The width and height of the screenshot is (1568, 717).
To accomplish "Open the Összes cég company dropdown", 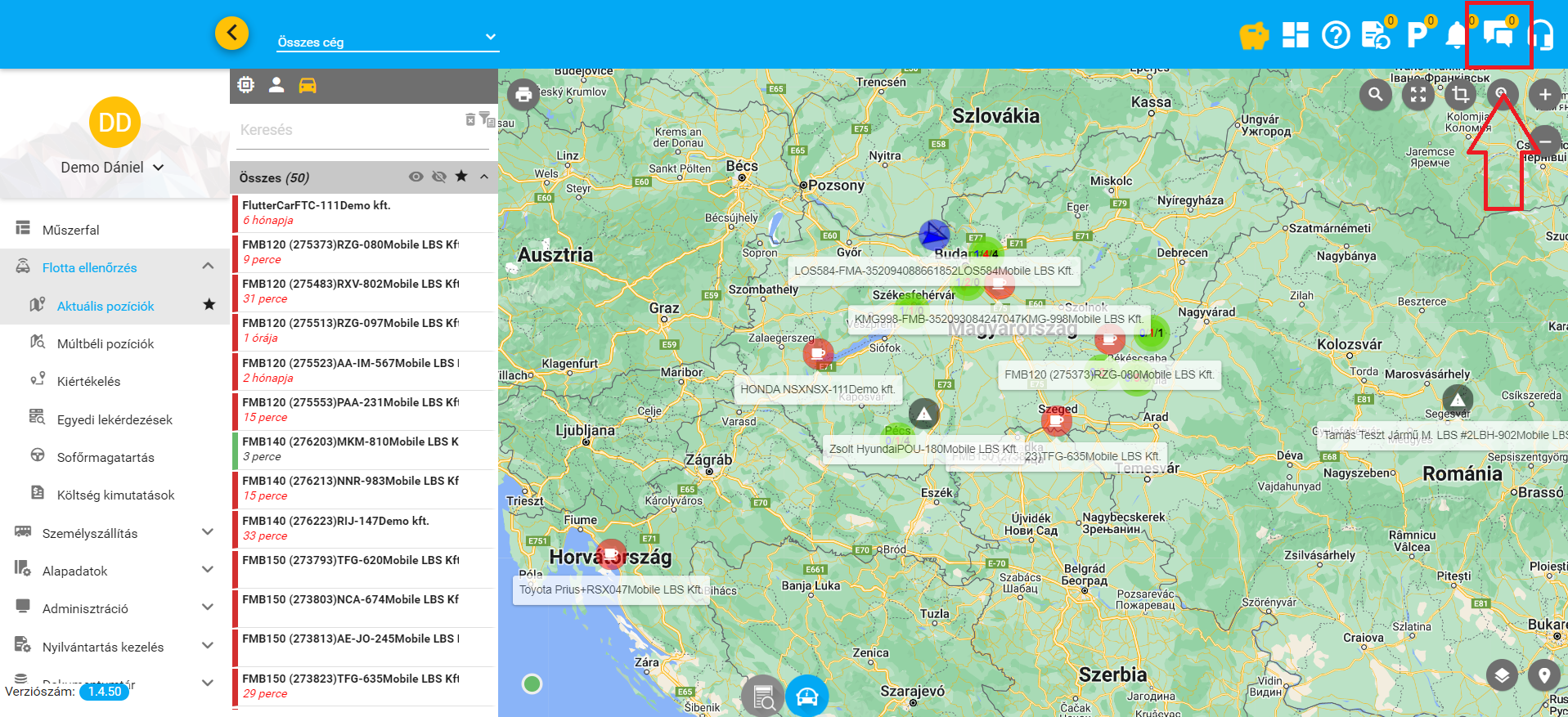I will 387,41.
